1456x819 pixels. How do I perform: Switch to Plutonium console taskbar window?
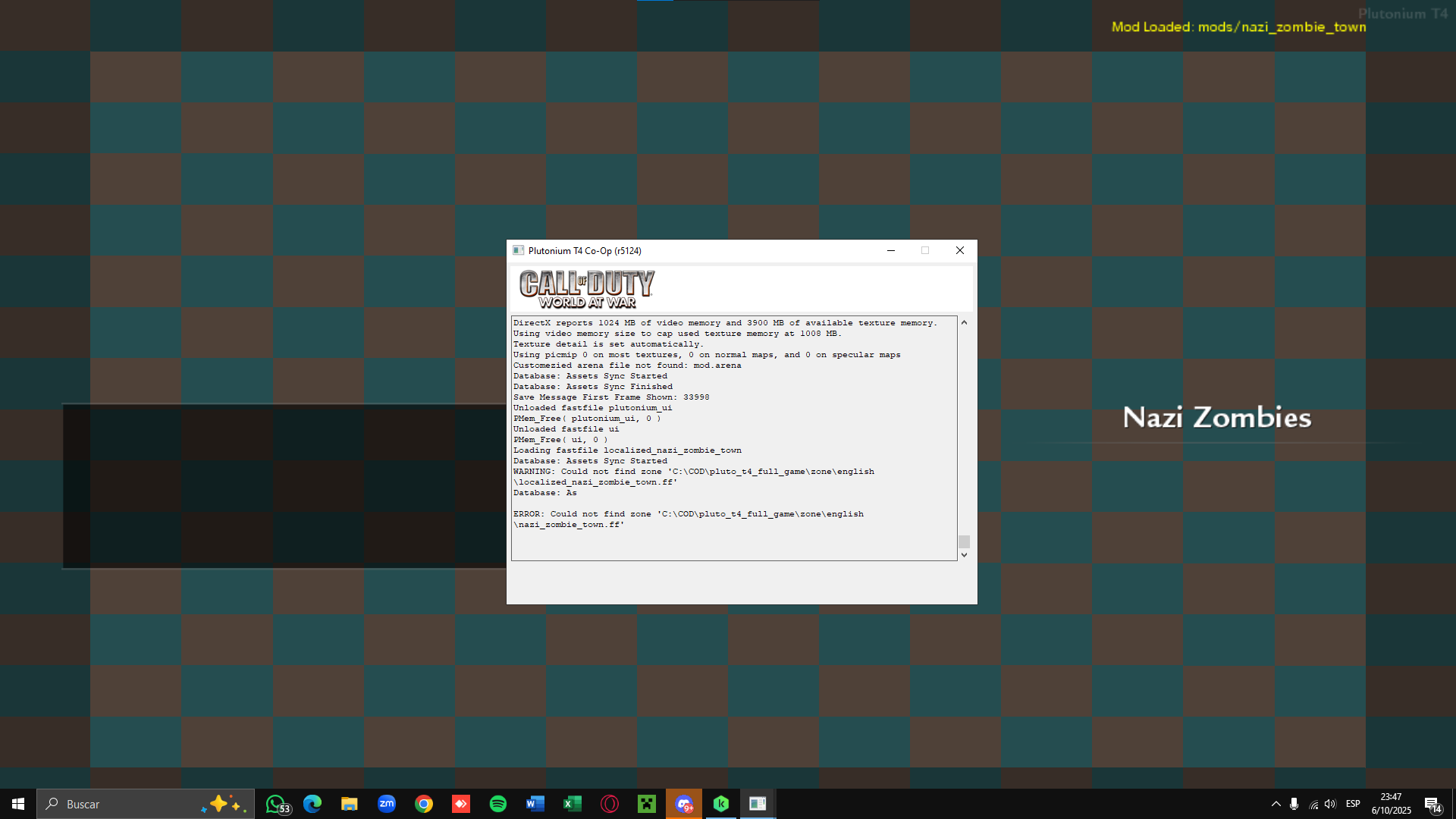click(758, 804)
